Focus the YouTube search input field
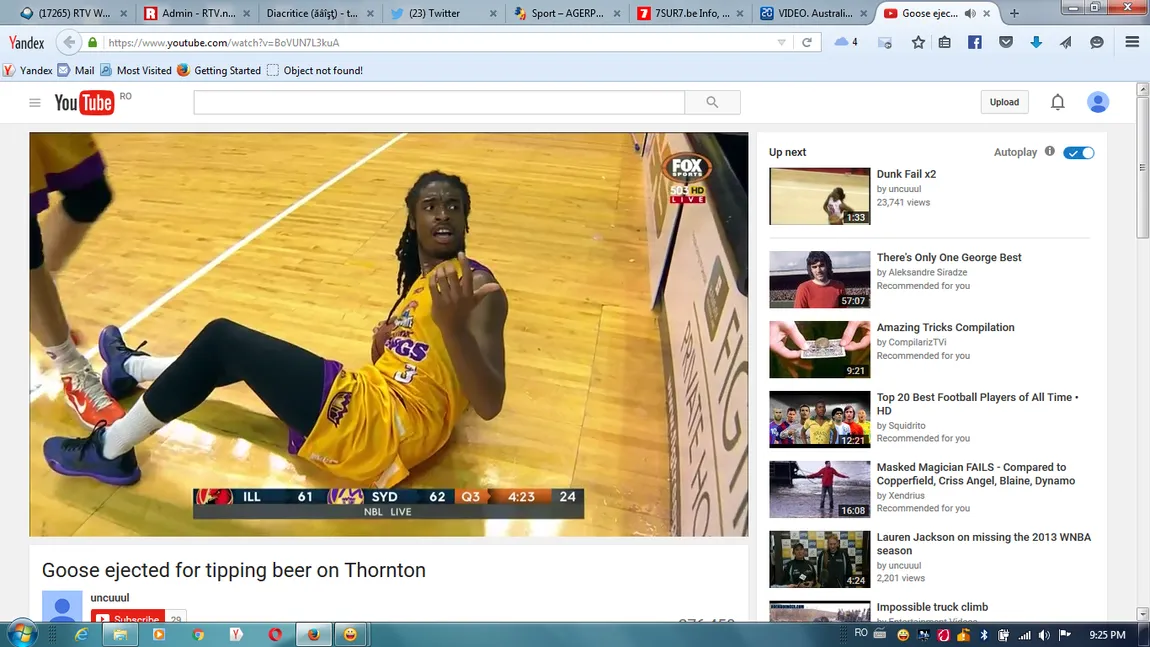 pos(439,102)
